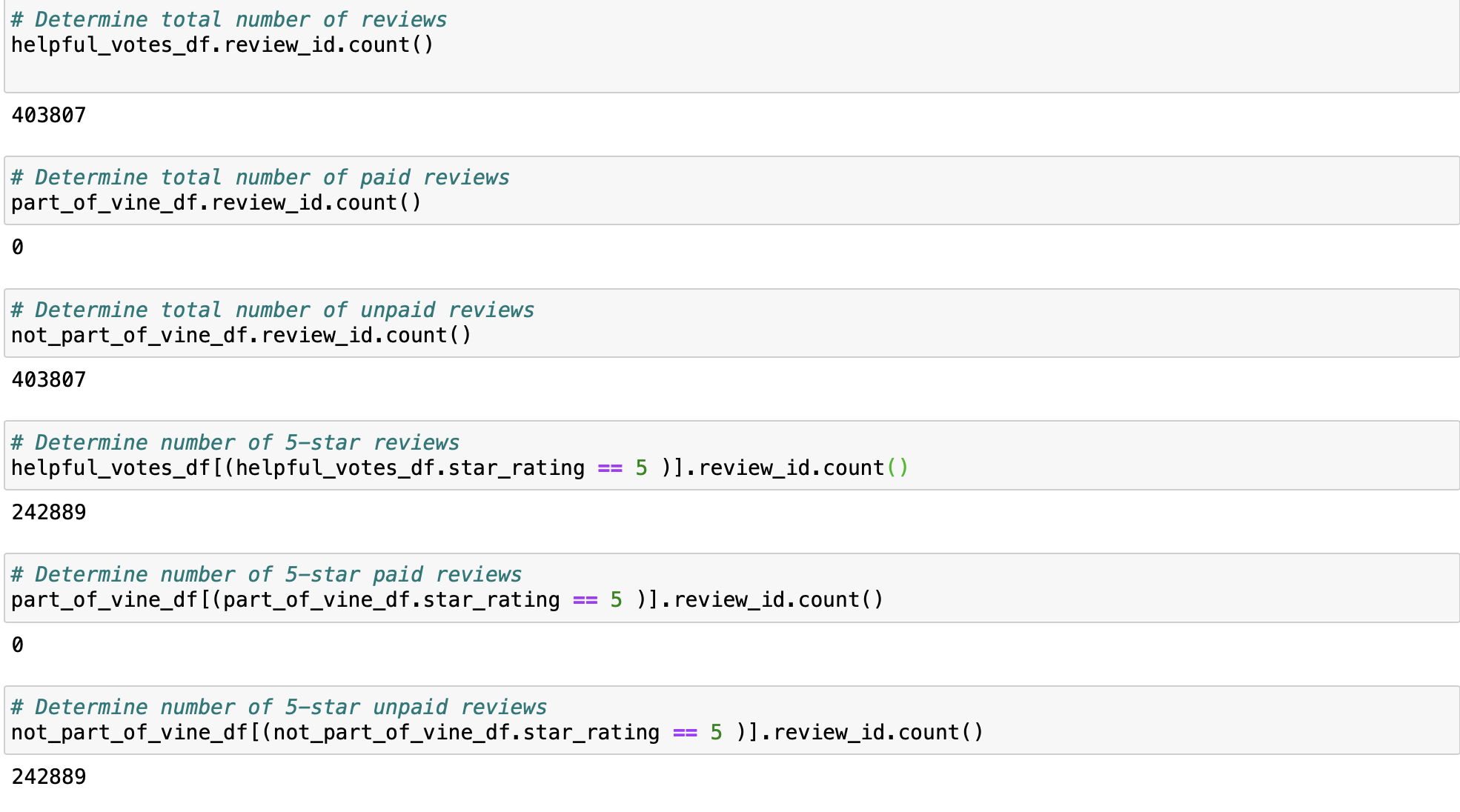
Task: Click the green closing parenthesis after count
Action: (x=903, y=468)
